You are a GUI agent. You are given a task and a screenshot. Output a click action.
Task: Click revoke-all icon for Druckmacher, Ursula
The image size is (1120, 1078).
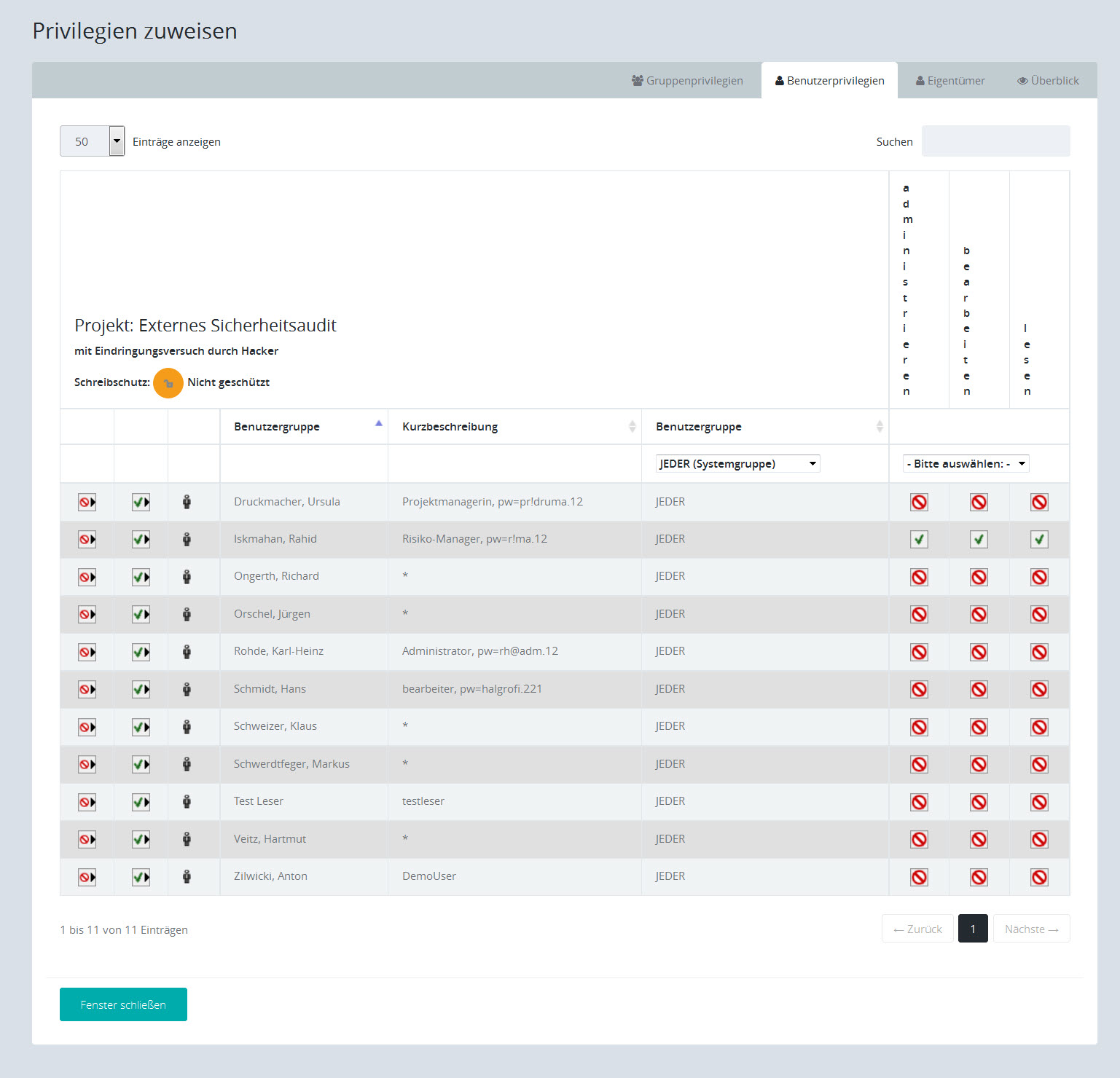pos(87,502)
